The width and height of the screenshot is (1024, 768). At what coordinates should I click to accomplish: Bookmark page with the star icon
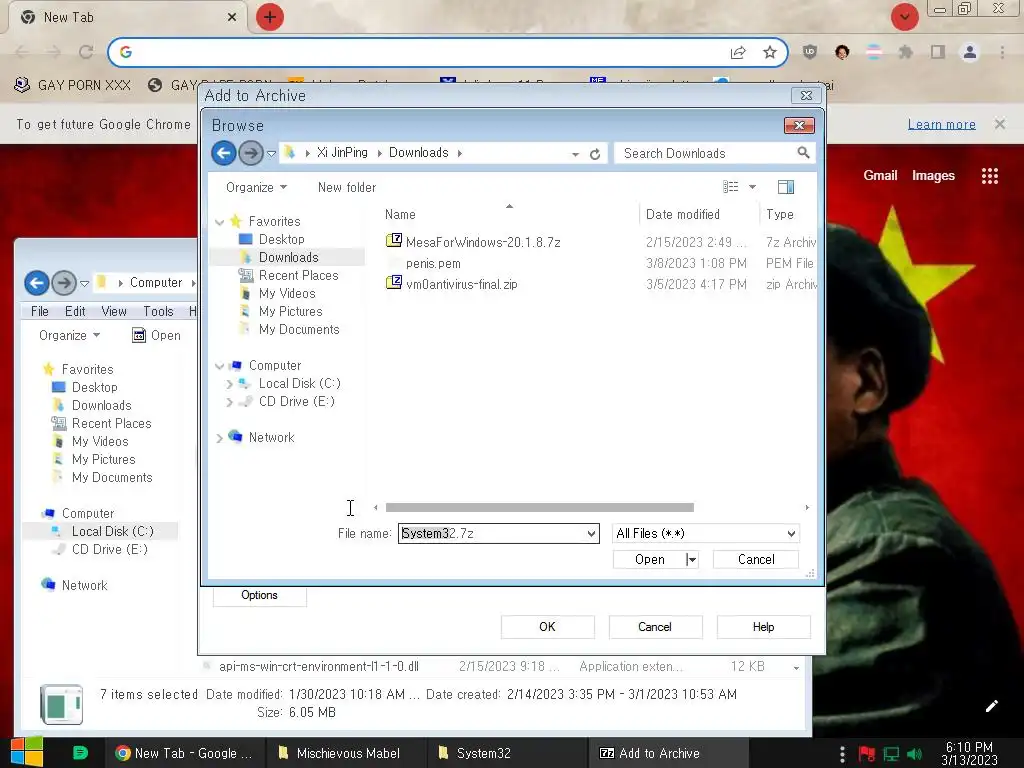[x=770, y=52]
